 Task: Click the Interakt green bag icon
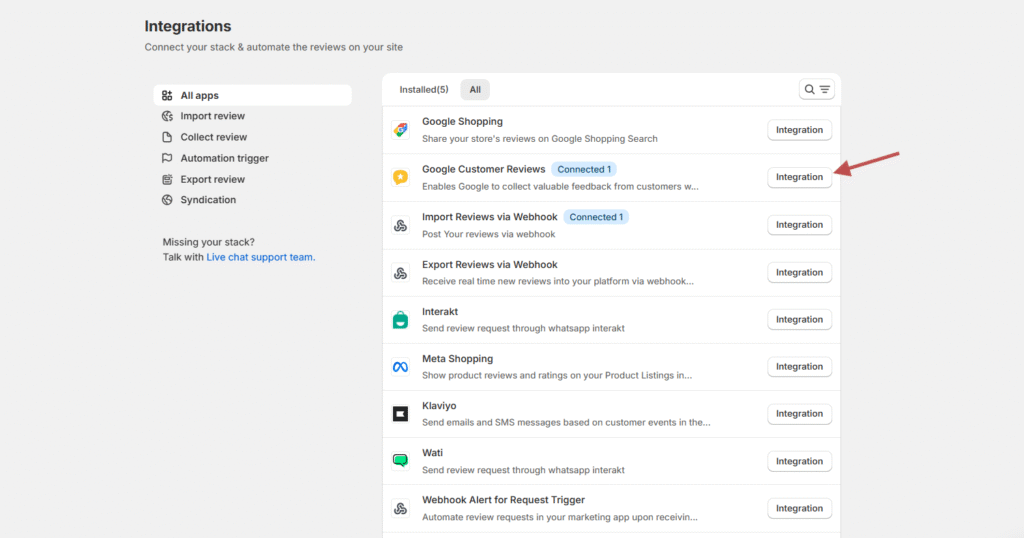coord(400,320)
